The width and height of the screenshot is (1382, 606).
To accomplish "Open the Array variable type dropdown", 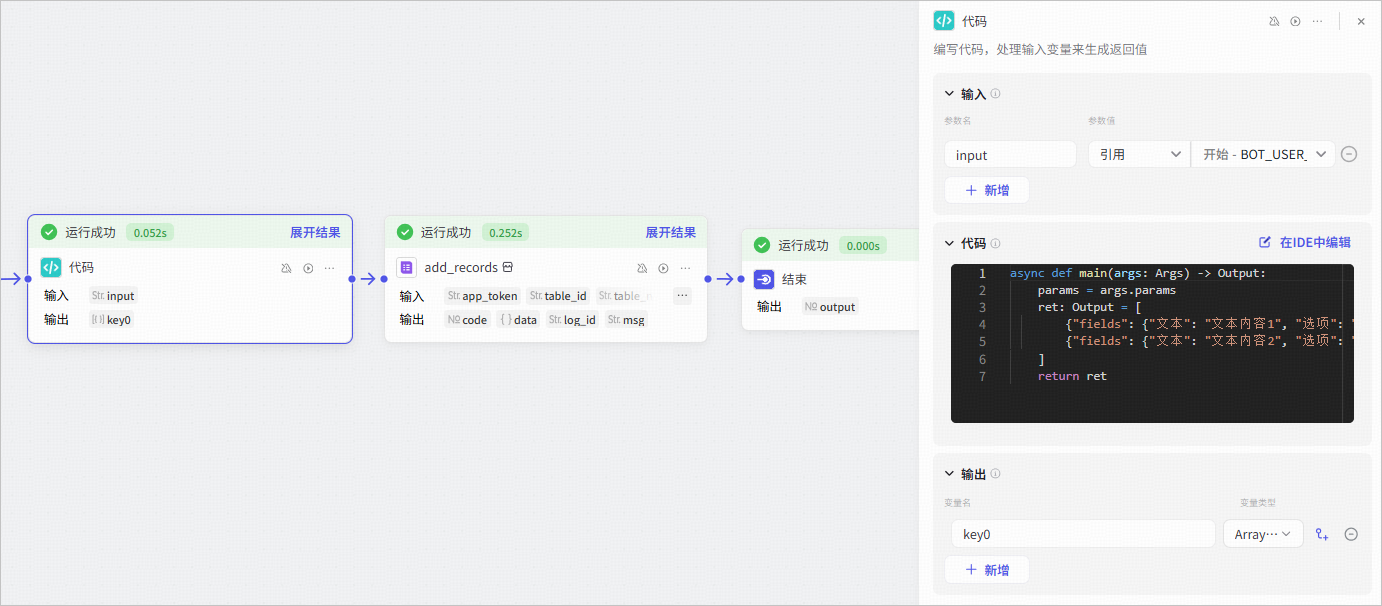I will 1263,535.
